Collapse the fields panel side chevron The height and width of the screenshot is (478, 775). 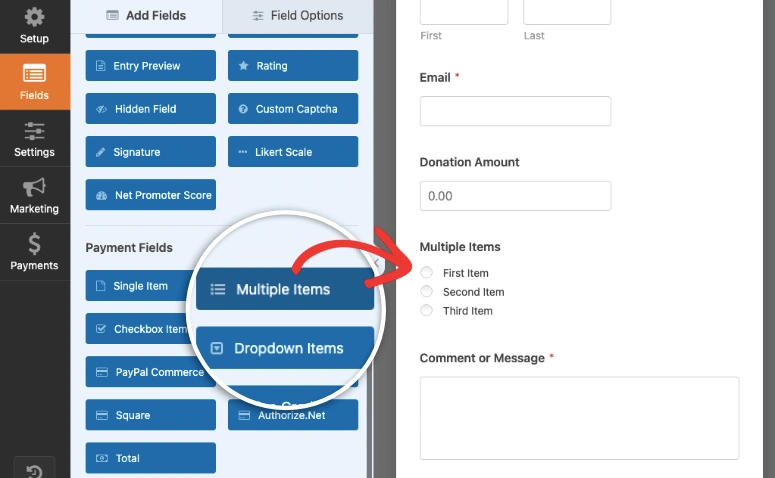pyautogui.click(x=376, y=263)
